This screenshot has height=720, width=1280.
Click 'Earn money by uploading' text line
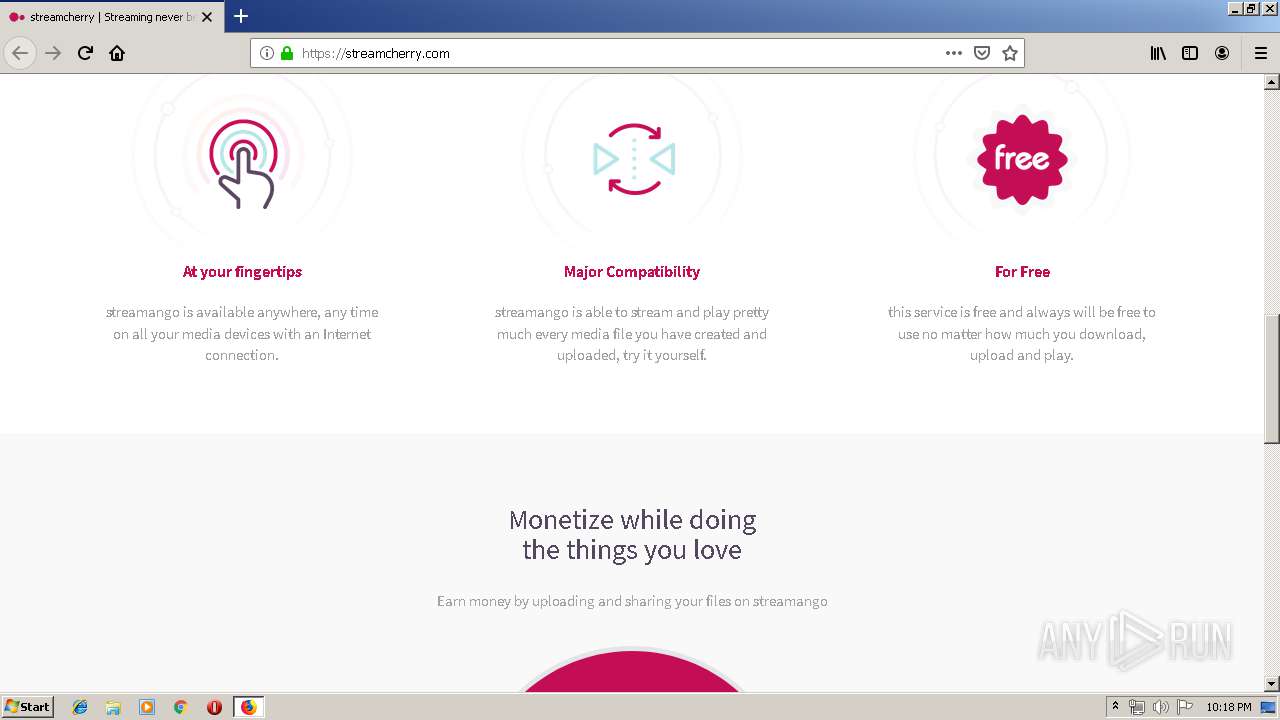click(x=632, y=601)
